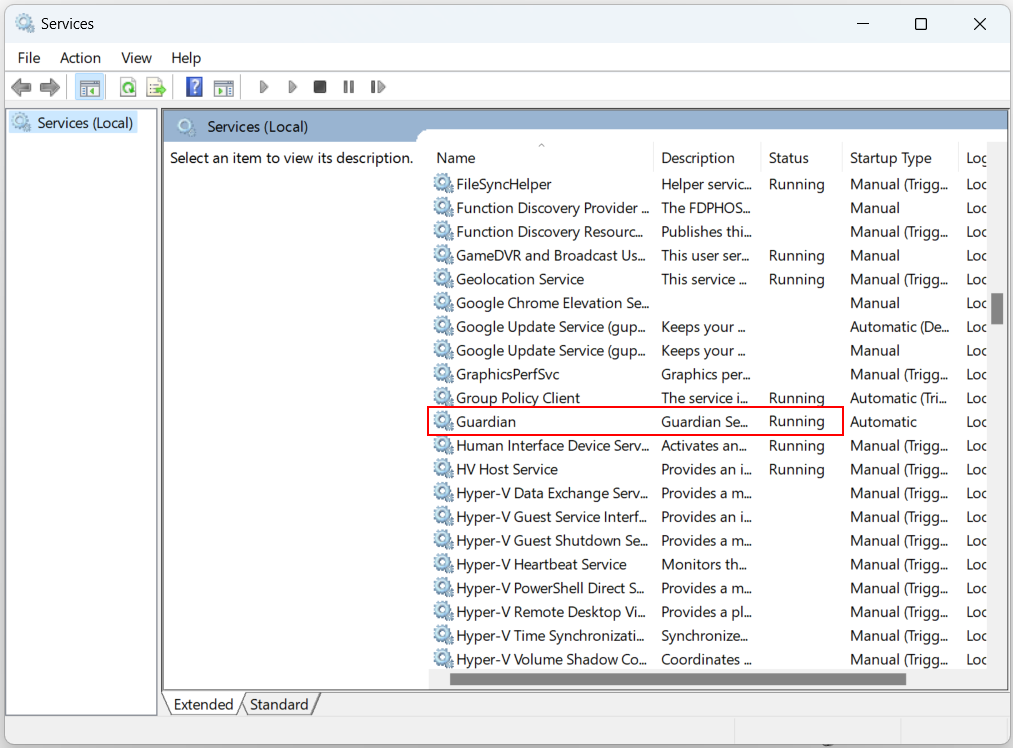The height and width of the screenshot is (748, 1013).
Task: Click the Refresh toolbar icon
Action: [x=128, y=87]
